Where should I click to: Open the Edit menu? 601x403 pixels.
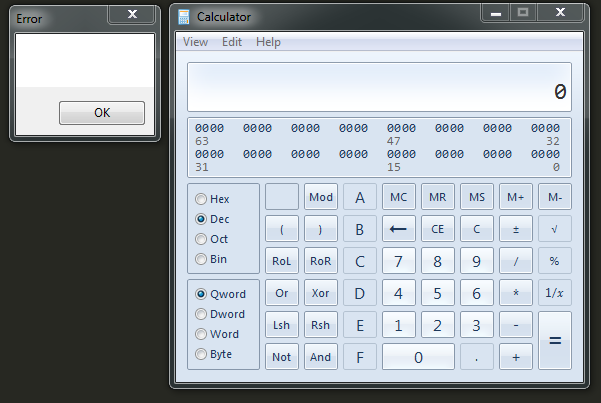pyautogui.click(x=232, y=42)
